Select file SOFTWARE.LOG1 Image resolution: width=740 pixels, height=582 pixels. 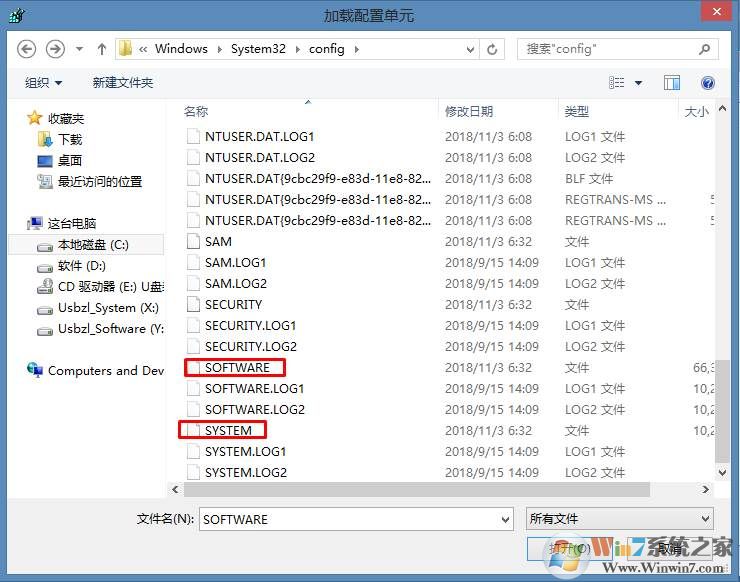[254, 388]
